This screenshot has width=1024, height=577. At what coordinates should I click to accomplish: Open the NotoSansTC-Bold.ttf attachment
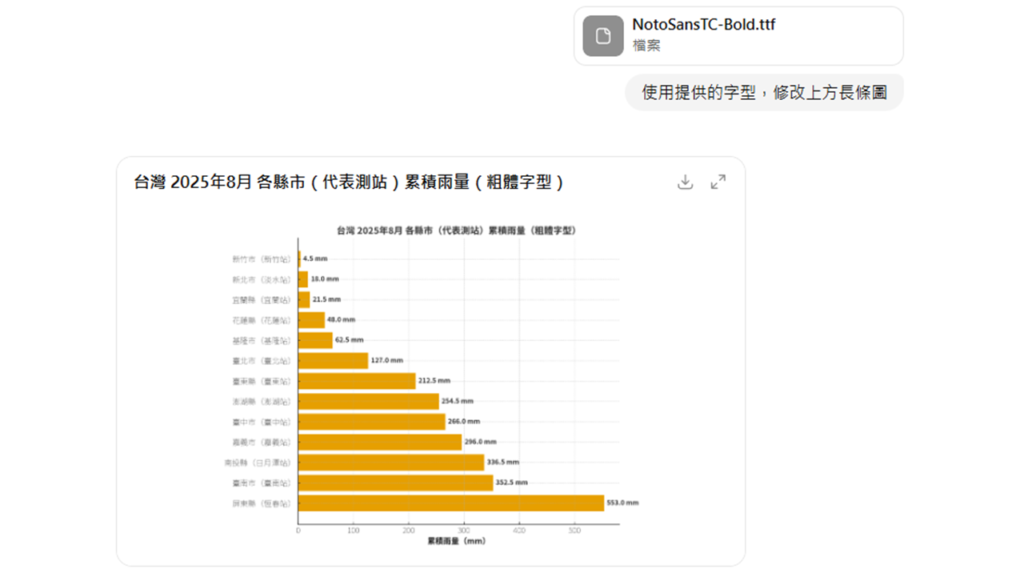tap(703, 25)
